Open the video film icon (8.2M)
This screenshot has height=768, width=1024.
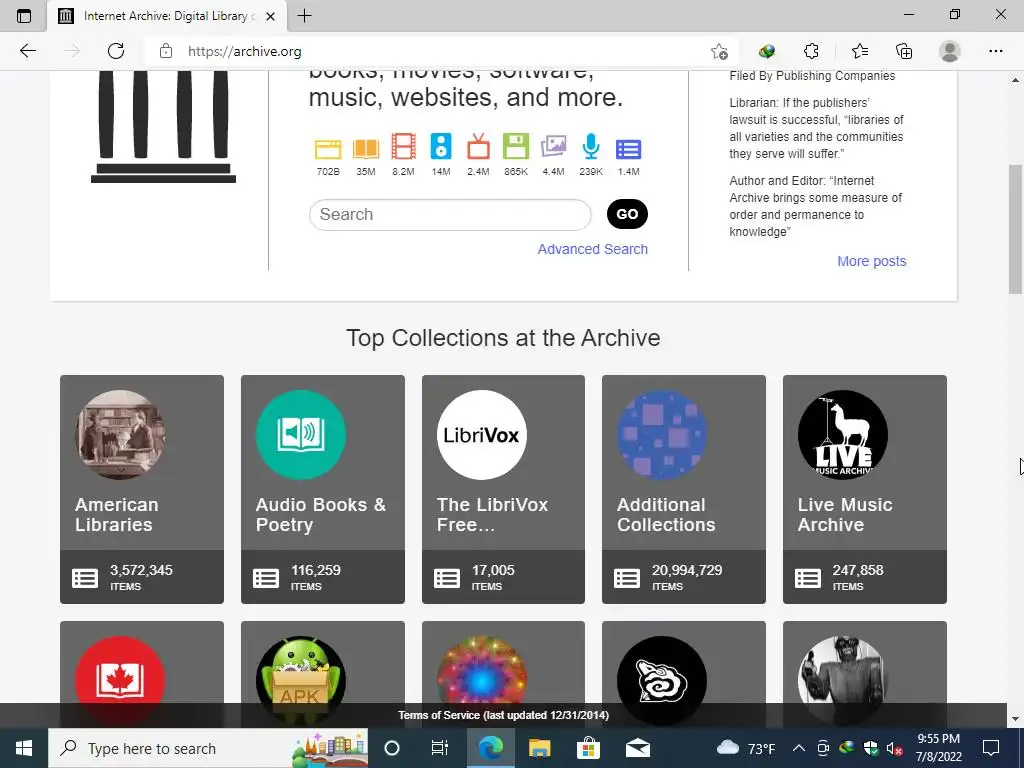[x=404, y=146]
